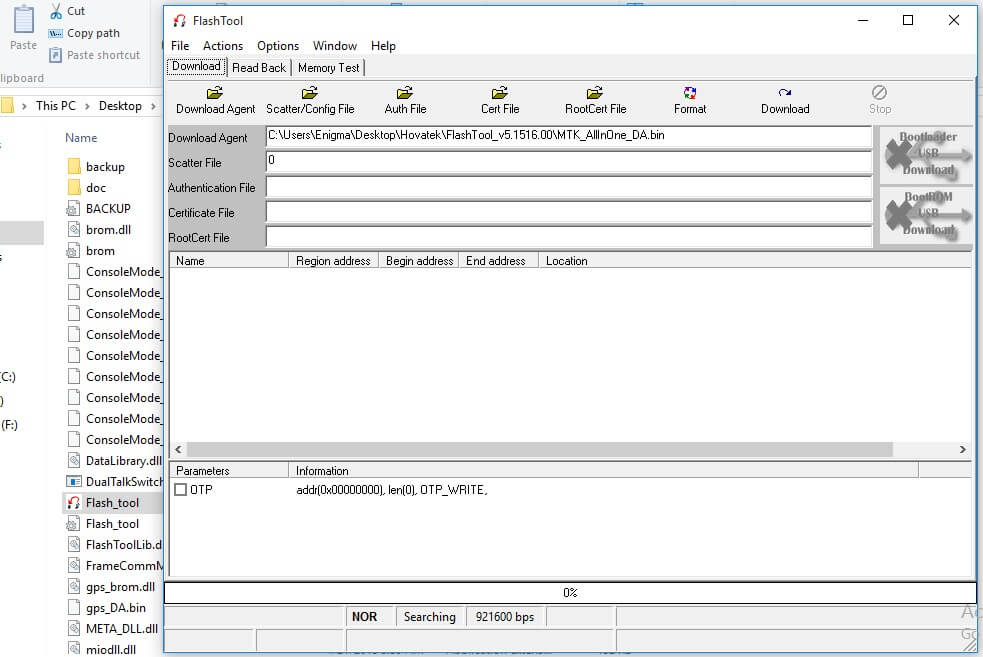
Task: Click the 0% progress bar
Action: pyautogui.click(x=570, y=592)
